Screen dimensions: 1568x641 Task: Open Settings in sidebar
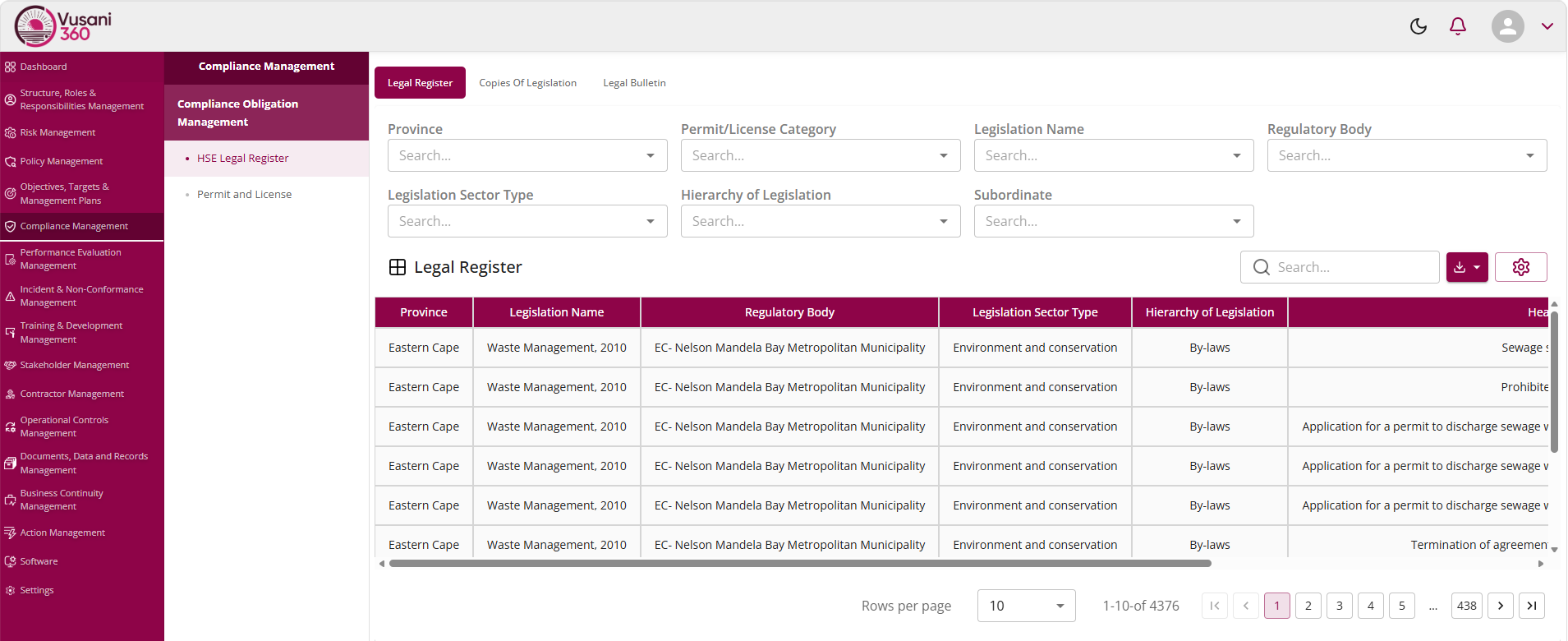tap(82, 590)
